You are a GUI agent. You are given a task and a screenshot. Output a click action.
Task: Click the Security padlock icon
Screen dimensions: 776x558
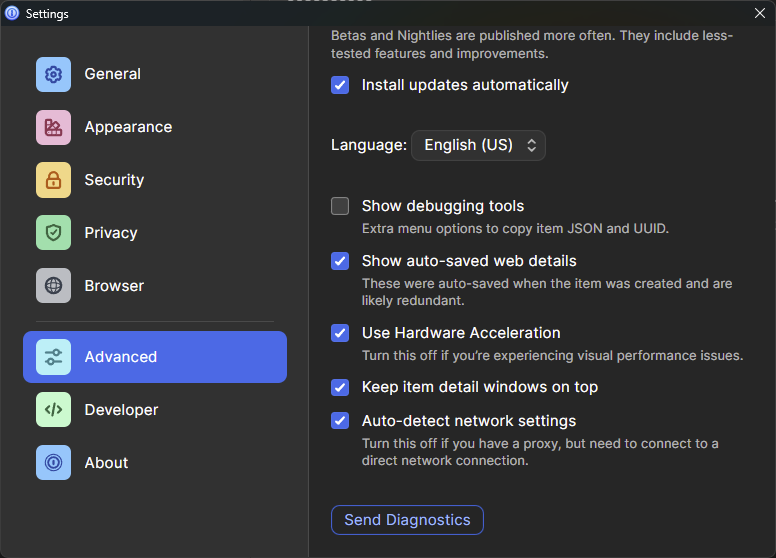click(x=53, y=180)
